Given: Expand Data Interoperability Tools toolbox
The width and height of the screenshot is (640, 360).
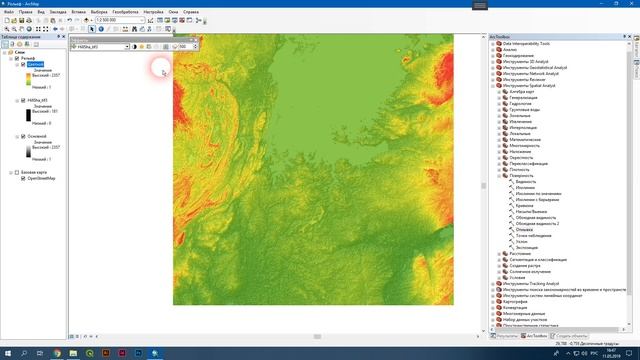Looking at the screenshot, I should tap(493, 44).
